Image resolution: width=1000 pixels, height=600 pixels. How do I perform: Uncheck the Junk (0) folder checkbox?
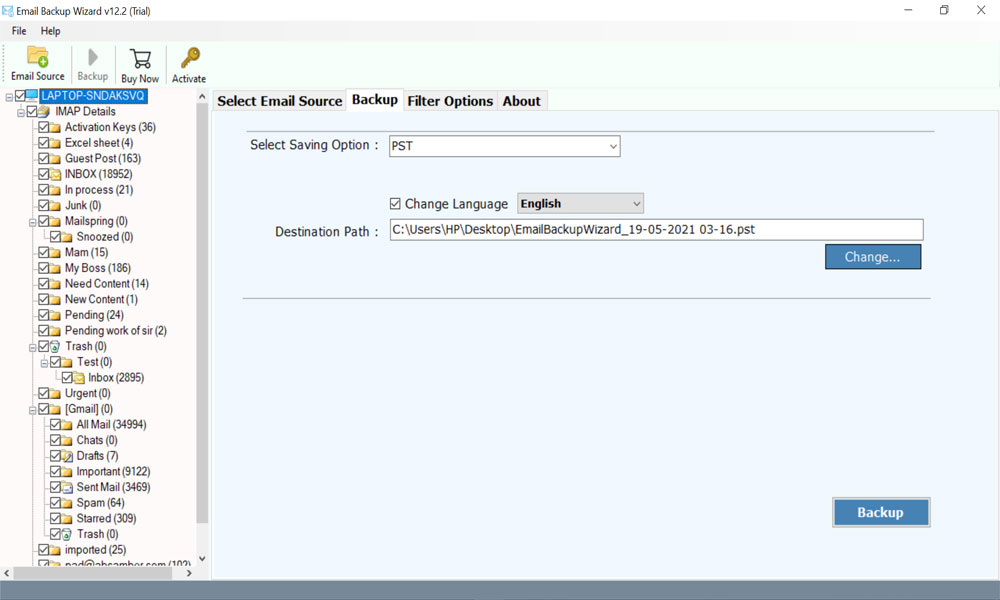43,205
